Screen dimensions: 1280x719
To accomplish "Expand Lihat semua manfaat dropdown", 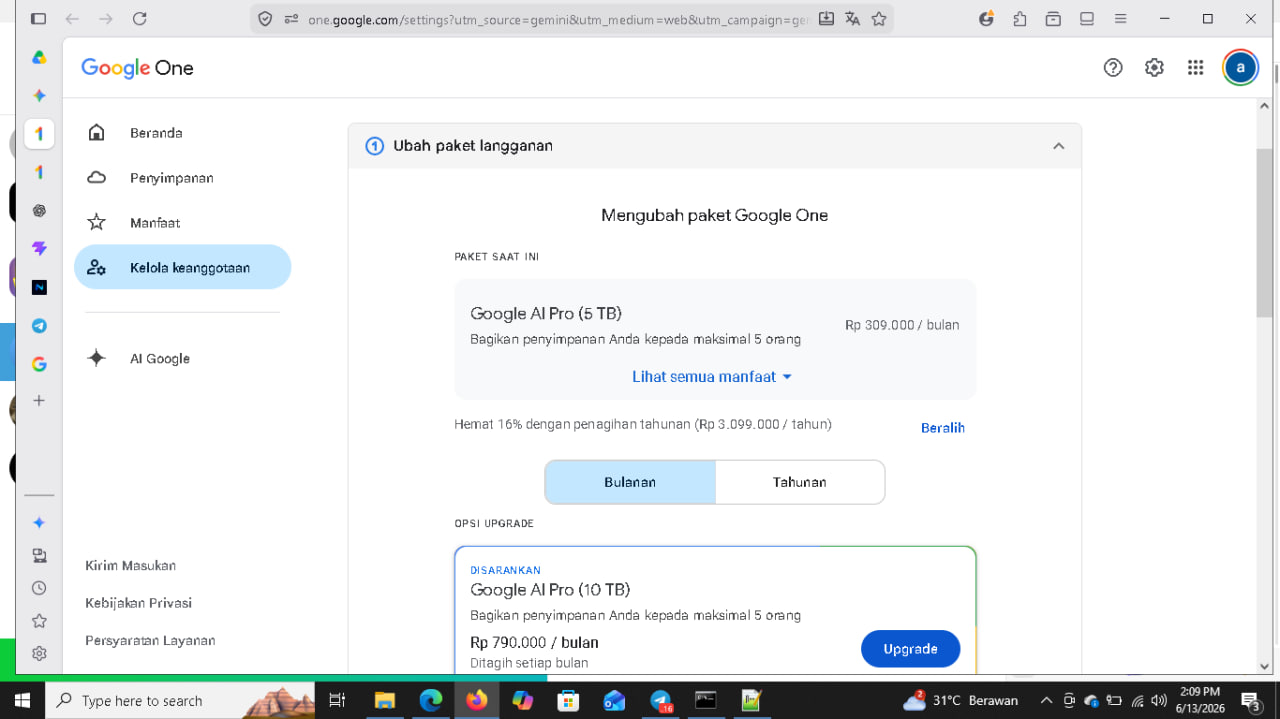I will 712,377.
